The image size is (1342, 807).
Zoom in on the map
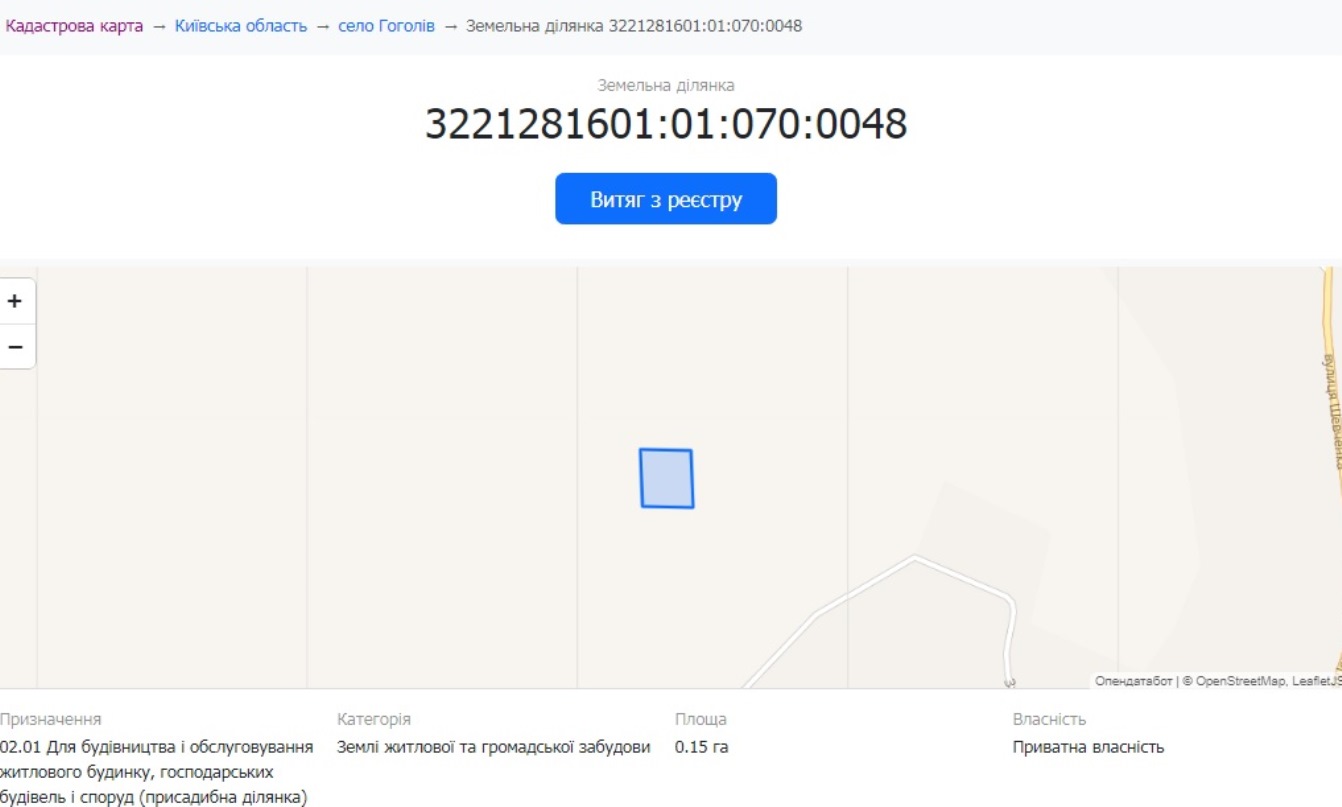point(15,301)
